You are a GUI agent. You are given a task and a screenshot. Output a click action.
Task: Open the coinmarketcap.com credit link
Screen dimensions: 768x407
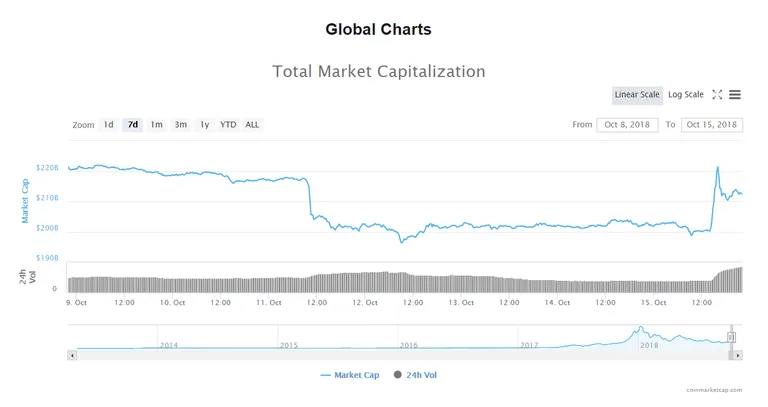coord(714,390)
